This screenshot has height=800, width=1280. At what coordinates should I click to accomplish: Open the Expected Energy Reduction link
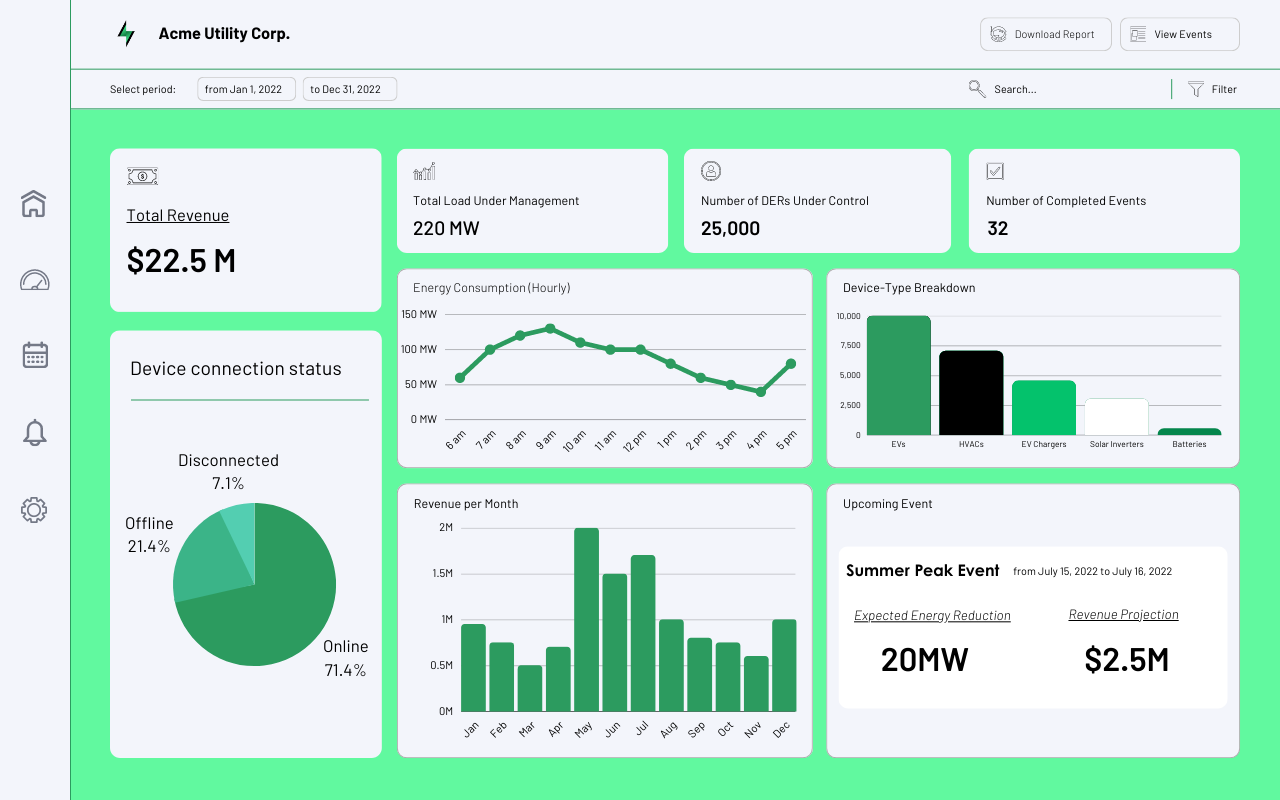click(x=932, y=616)
